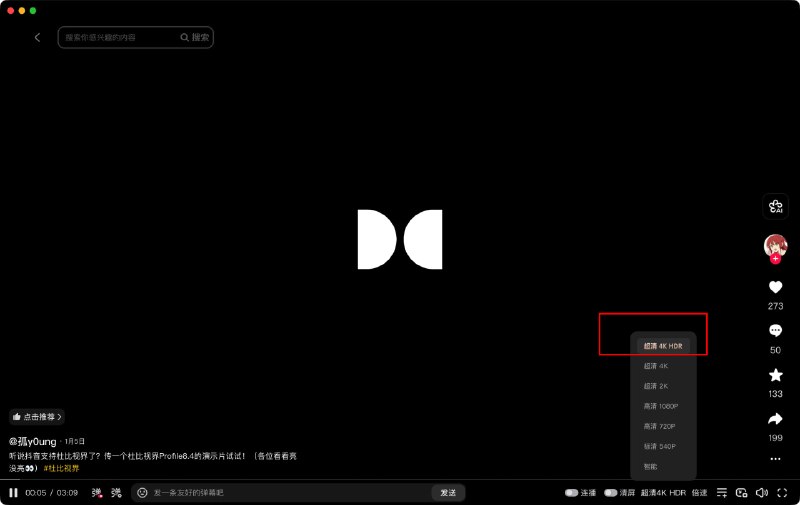Click the video center Dolby logo area
Viewport: 800px width, 505px height.
point(400,239)
